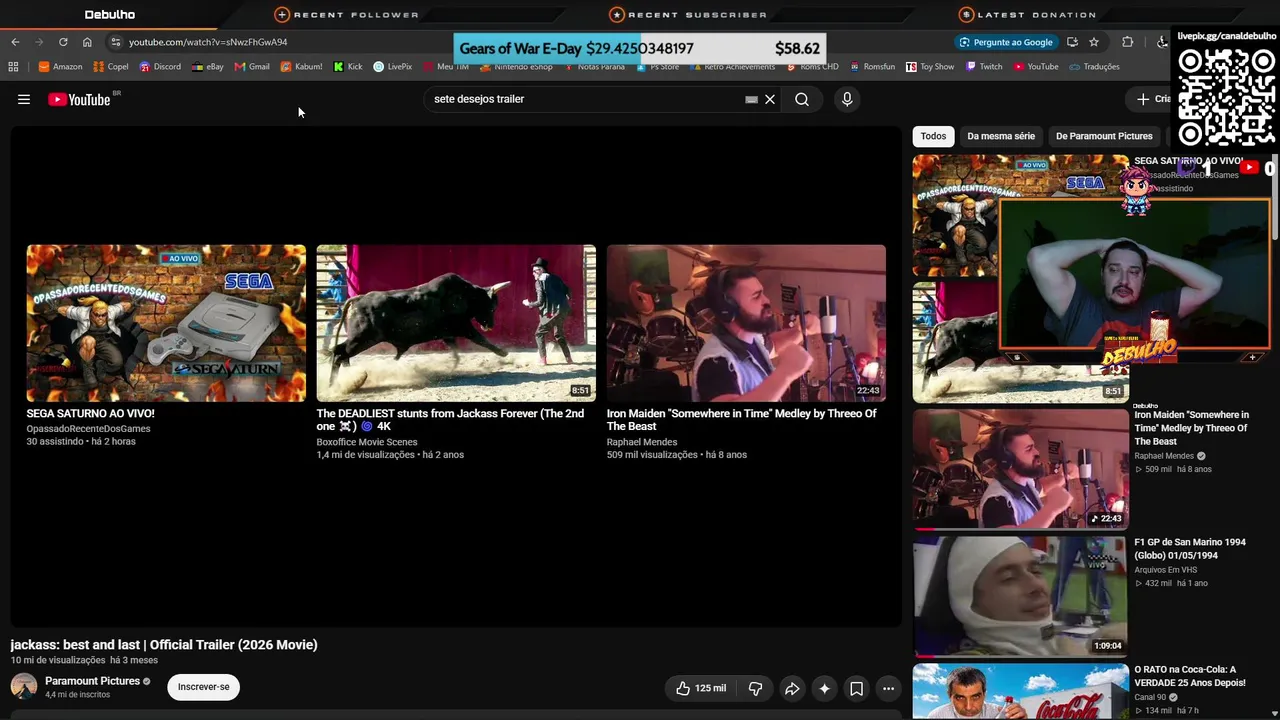Image resolution: width=1280 pixels, height=720 pixels.
Task: Click Raphael Mendes channel name in sidebar
Action: [1164, 456]
